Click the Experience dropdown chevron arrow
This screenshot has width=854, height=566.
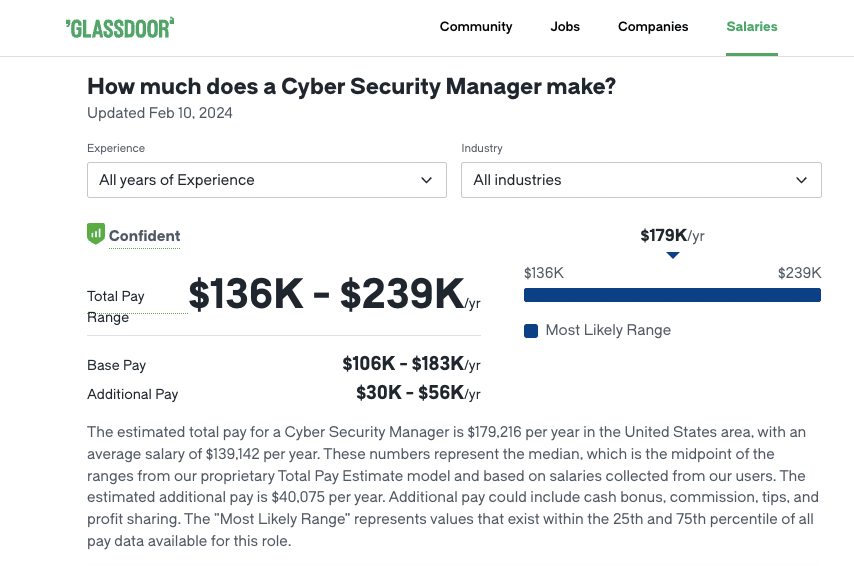coord(426,180)
